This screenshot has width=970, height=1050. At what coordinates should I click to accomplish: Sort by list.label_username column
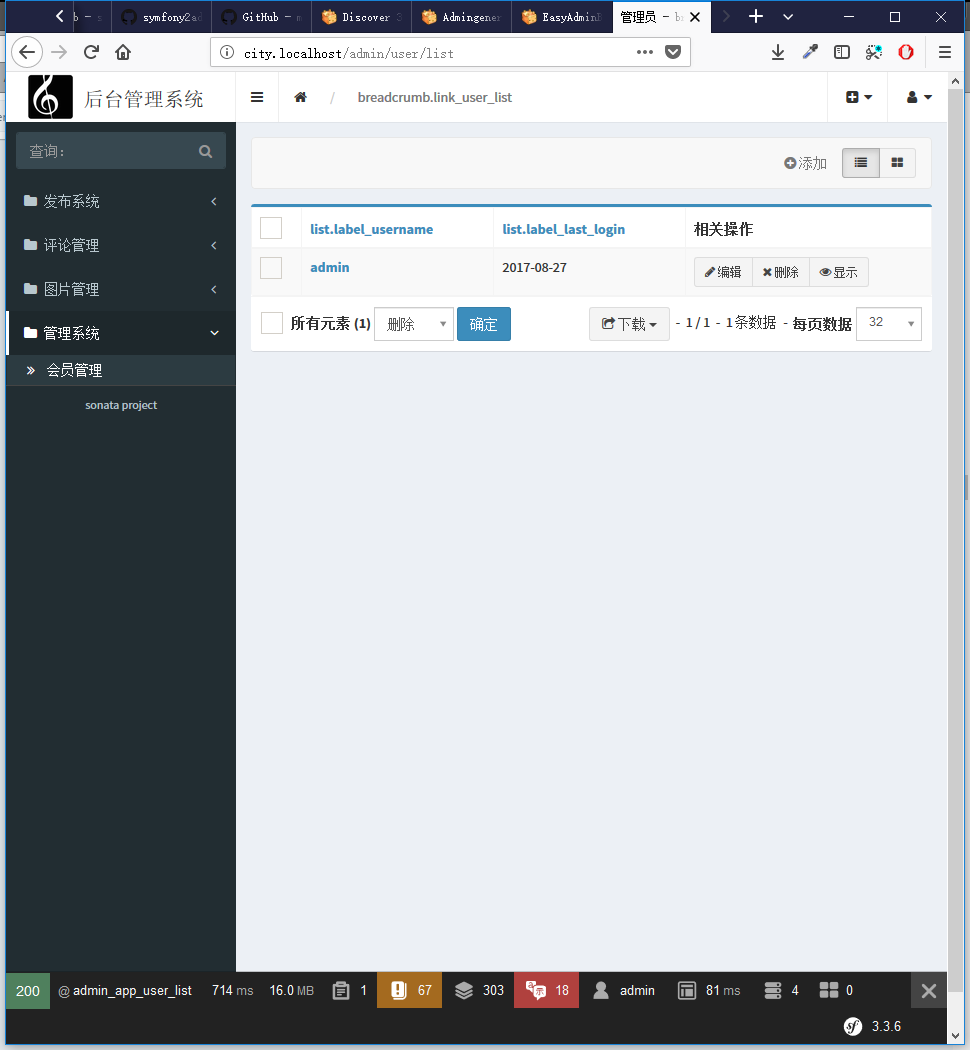click(372, 229)
